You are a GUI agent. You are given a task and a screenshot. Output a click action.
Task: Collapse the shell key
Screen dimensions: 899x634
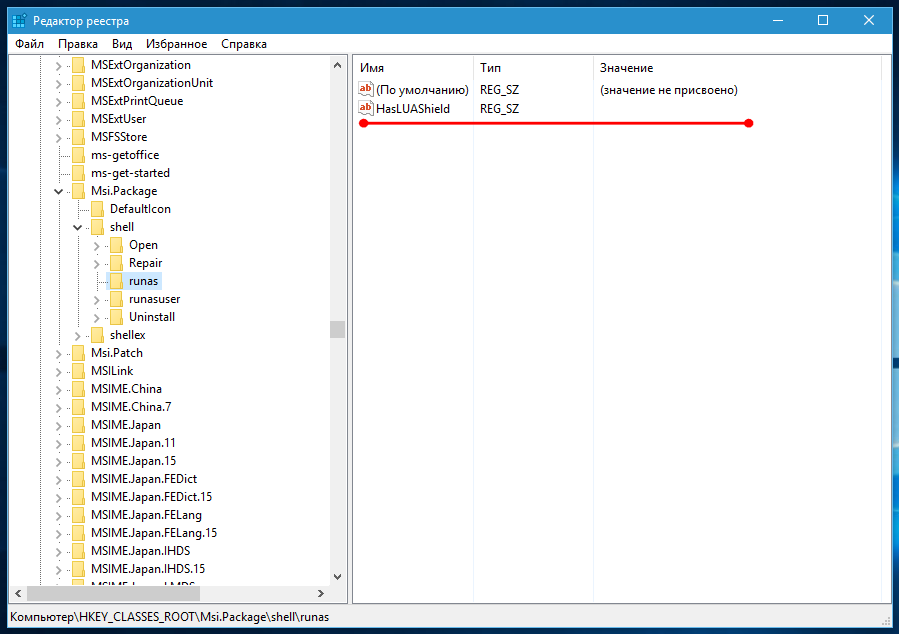[x=77, y=227]
